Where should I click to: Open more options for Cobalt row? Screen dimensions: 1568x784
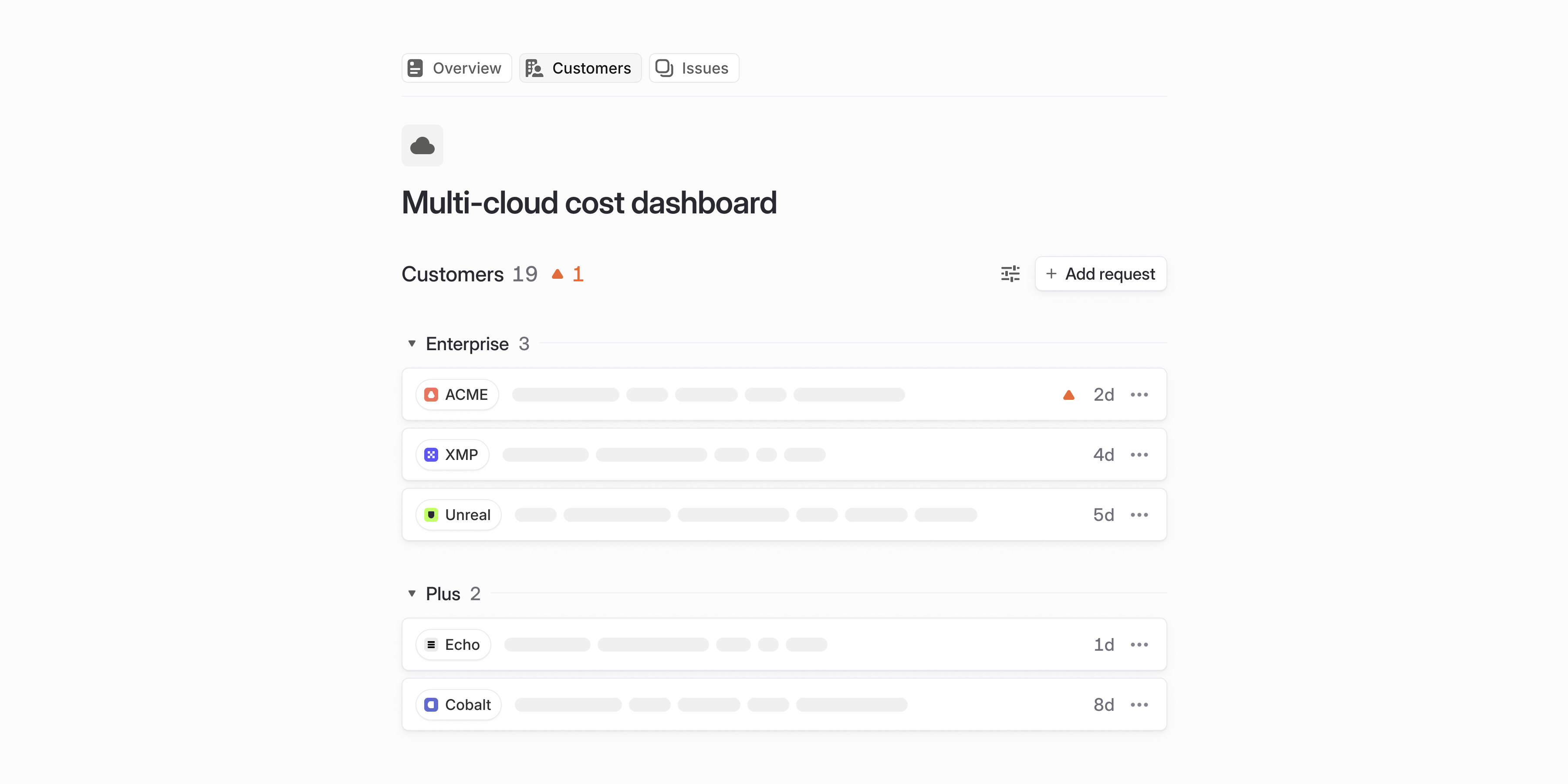[x=1139, y=705]
